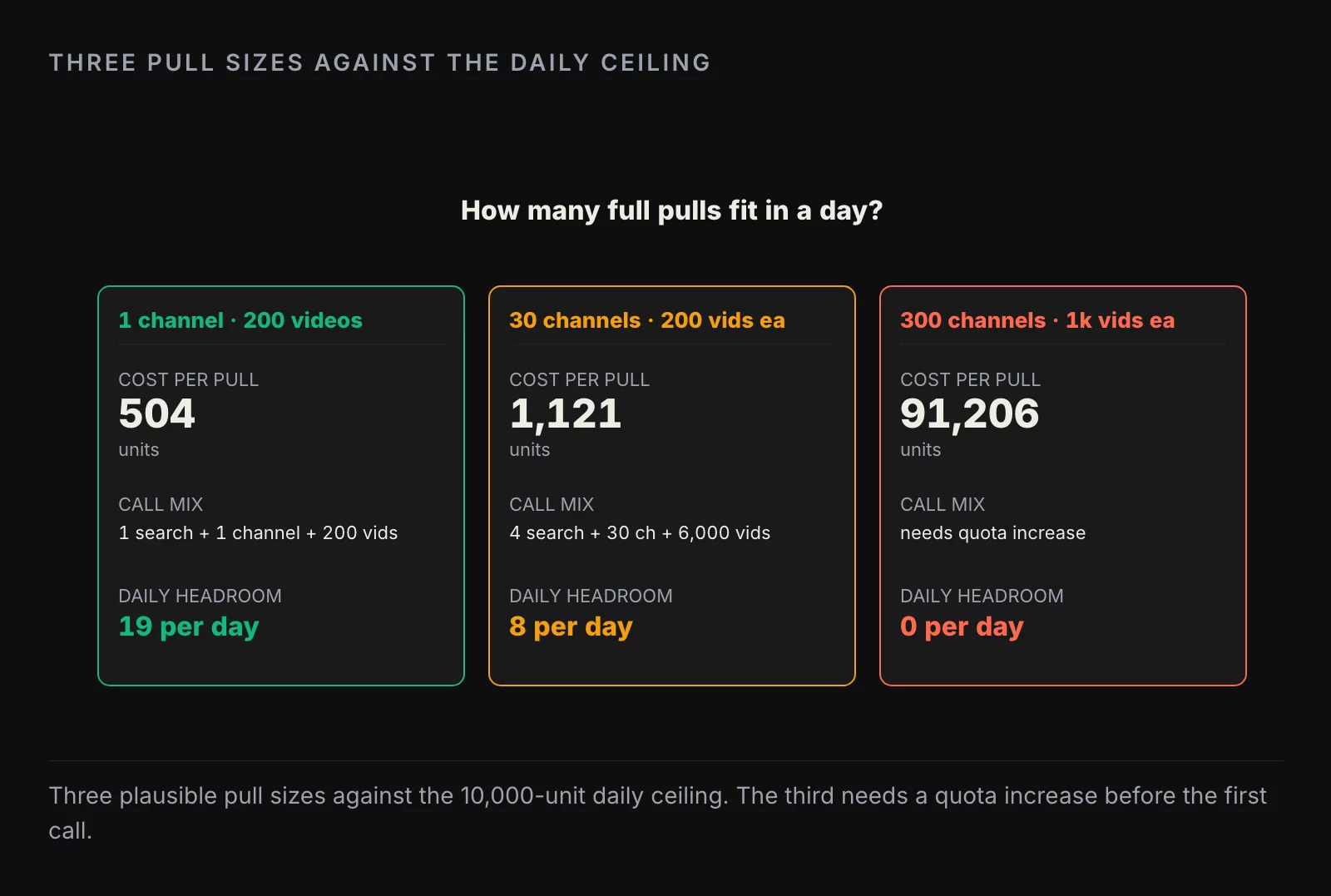The height and width of the screenshot is (896, 1331).
Task: Click the 'units' label under 91,206
Action: coord(921,450)
